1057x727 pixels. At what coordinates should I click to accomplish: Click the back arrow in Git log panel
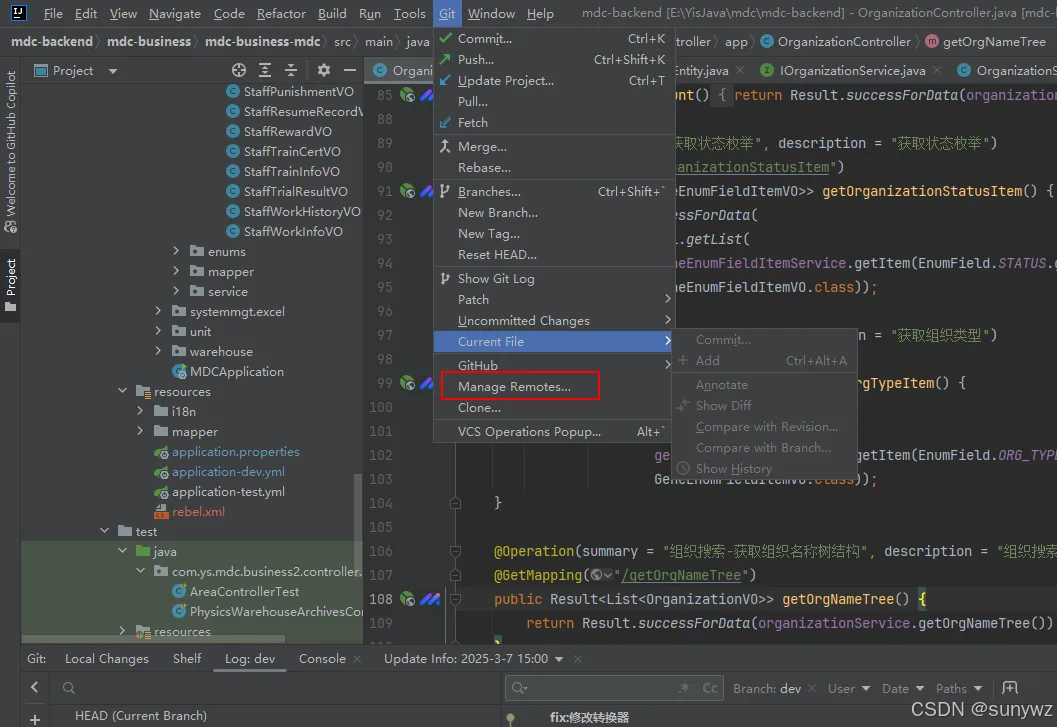point(34,687)
